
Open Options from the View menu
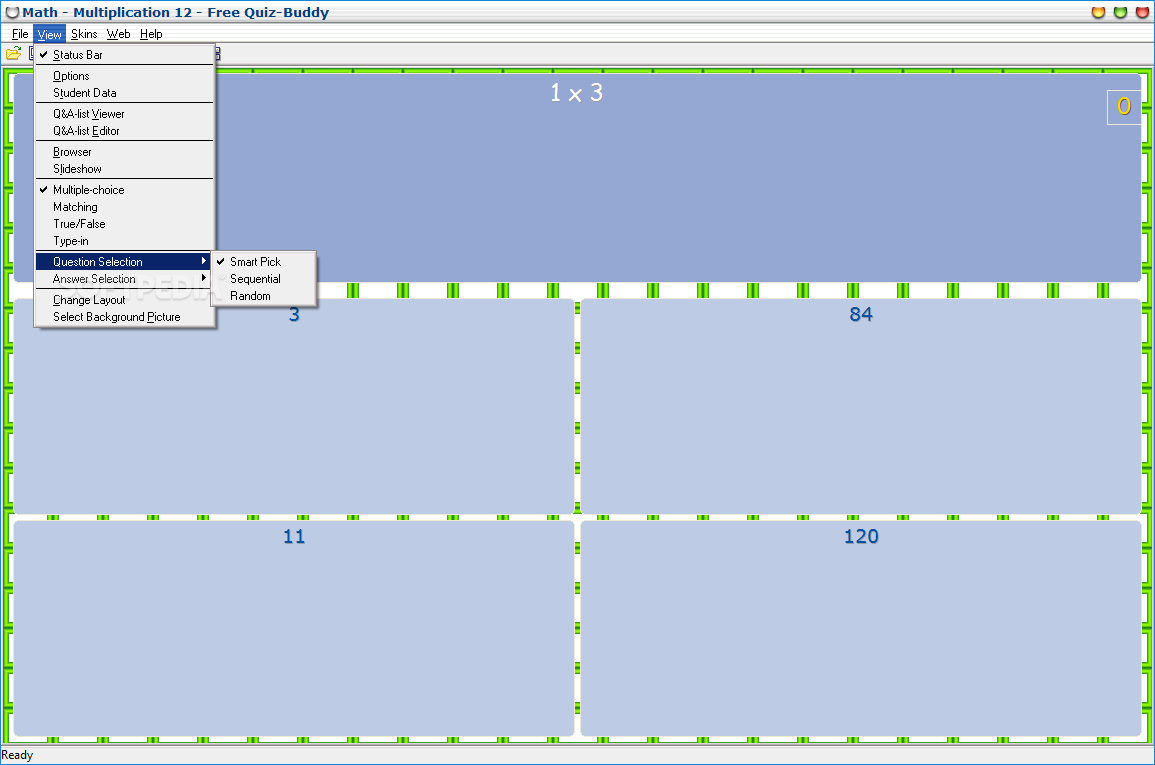(124, 76)
